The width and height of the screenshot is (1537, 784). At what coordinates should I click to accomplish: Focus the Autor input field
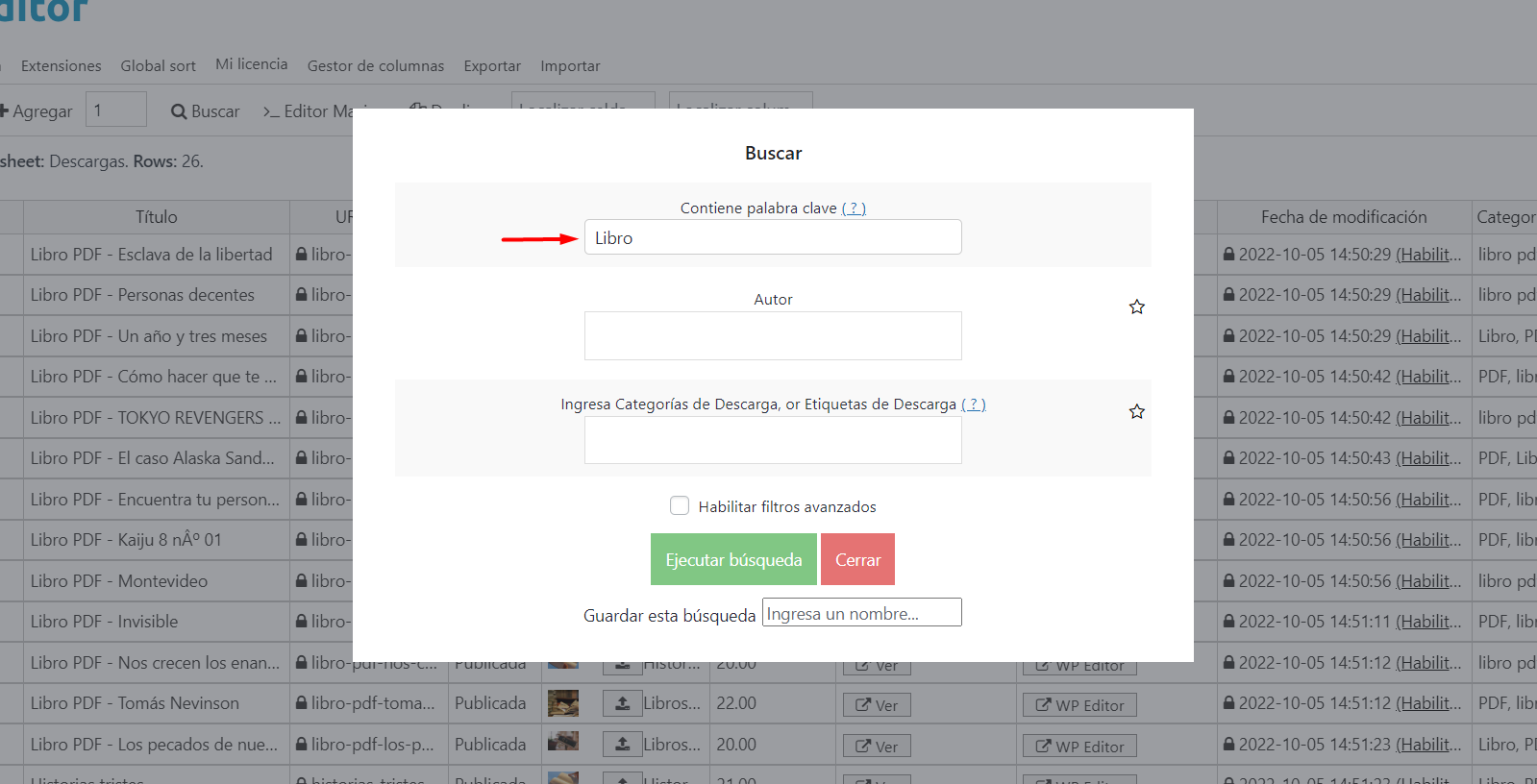tap(773, 335)
